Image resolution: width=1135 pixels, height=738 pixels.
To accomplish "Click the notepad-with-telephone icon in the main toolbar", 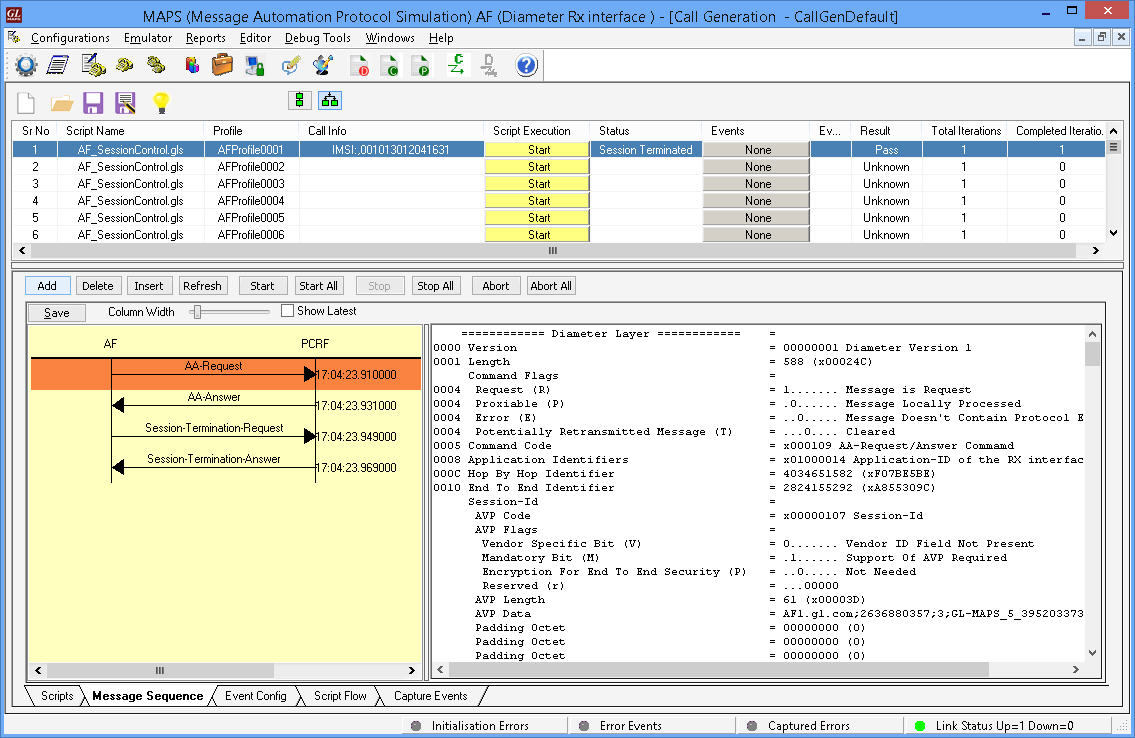I will (93, 66).
